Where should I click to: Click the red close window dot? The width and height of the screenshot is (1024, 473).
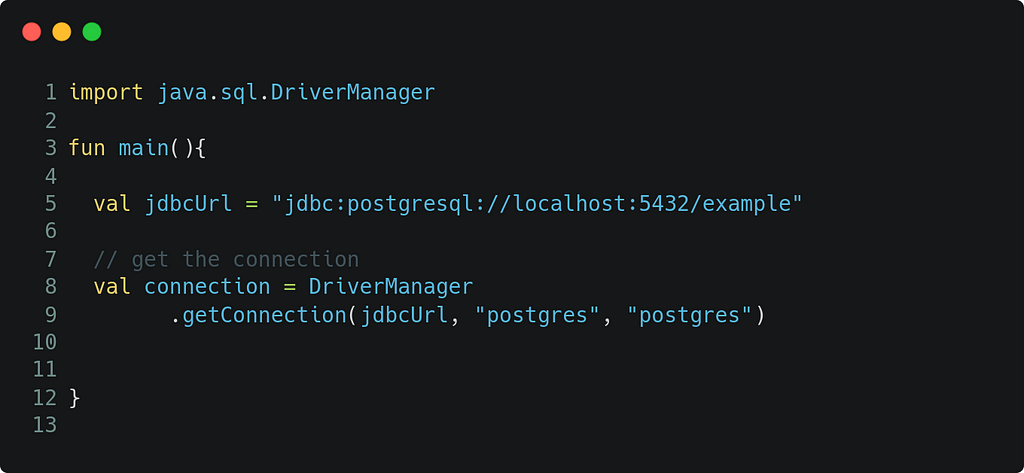31,31
